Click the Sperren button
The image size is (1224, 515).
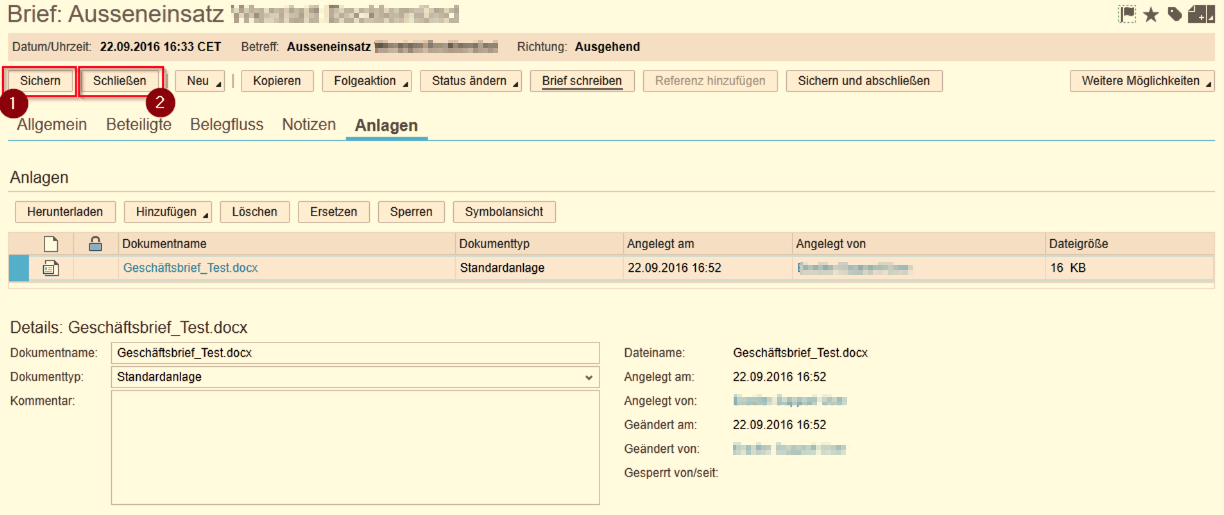411,212
